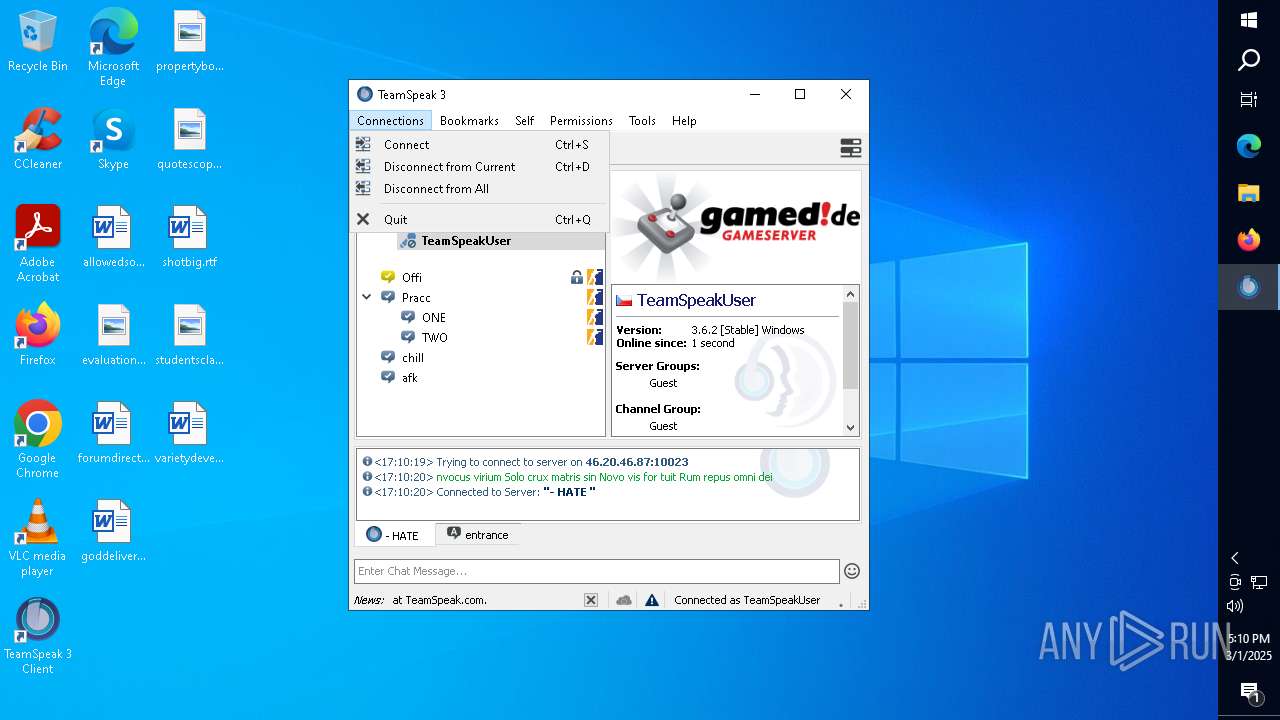Viewport: 1280px width, 720px height.
Task: Select Disconnect from All menu entry
Action: (479, 188)
